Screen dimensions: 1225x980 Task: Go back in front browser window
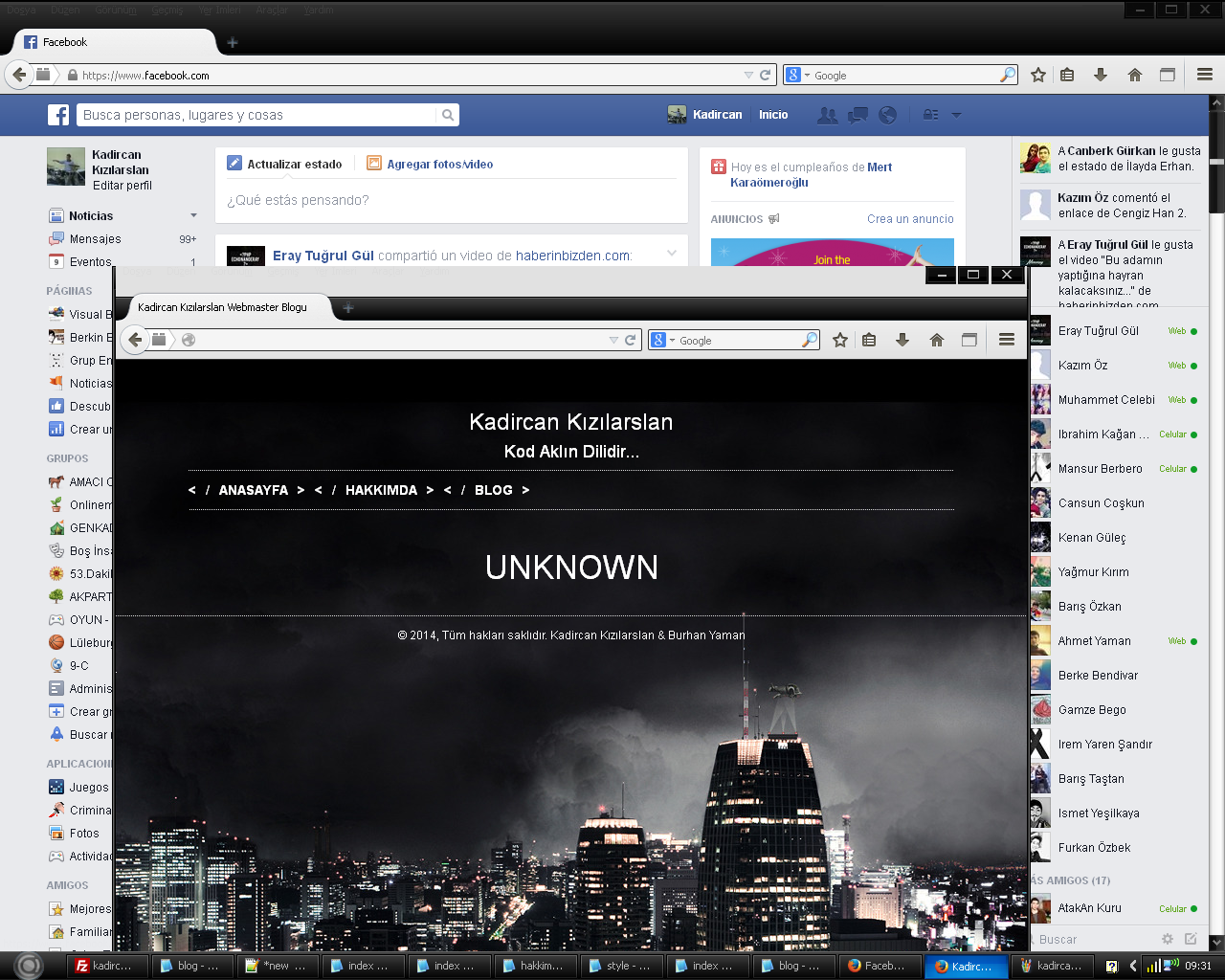click(x=135, y=340)
